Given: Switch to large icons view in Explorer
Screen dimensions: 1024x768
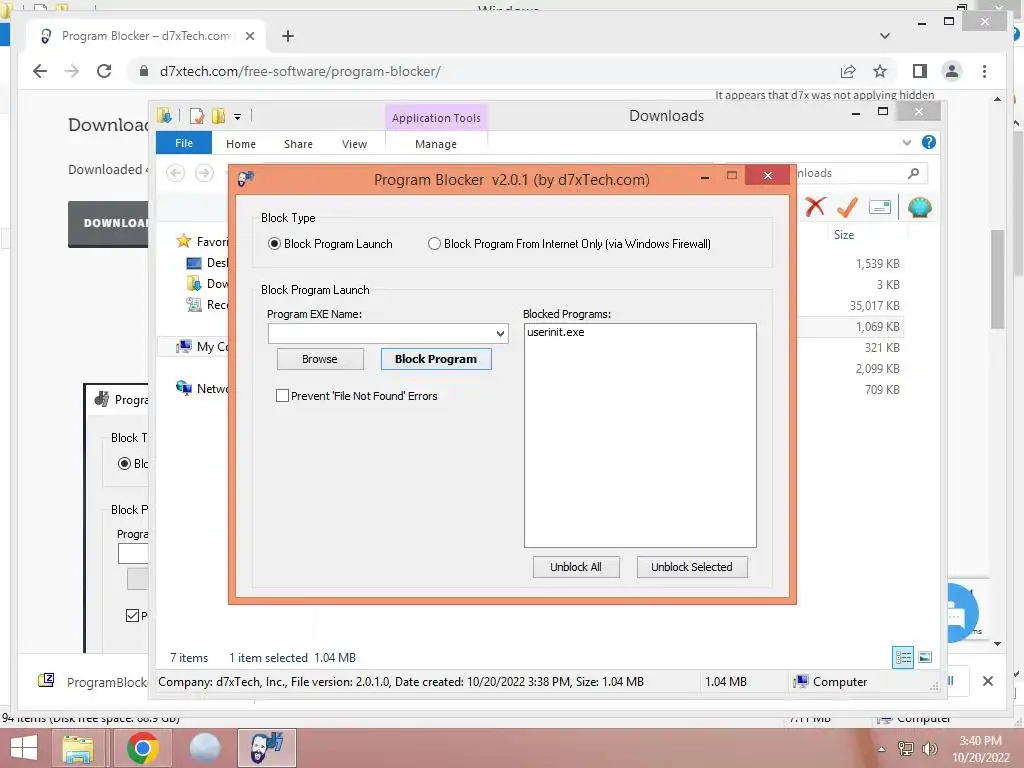Looking at the screenshot, I should click(x=925, y=657).
